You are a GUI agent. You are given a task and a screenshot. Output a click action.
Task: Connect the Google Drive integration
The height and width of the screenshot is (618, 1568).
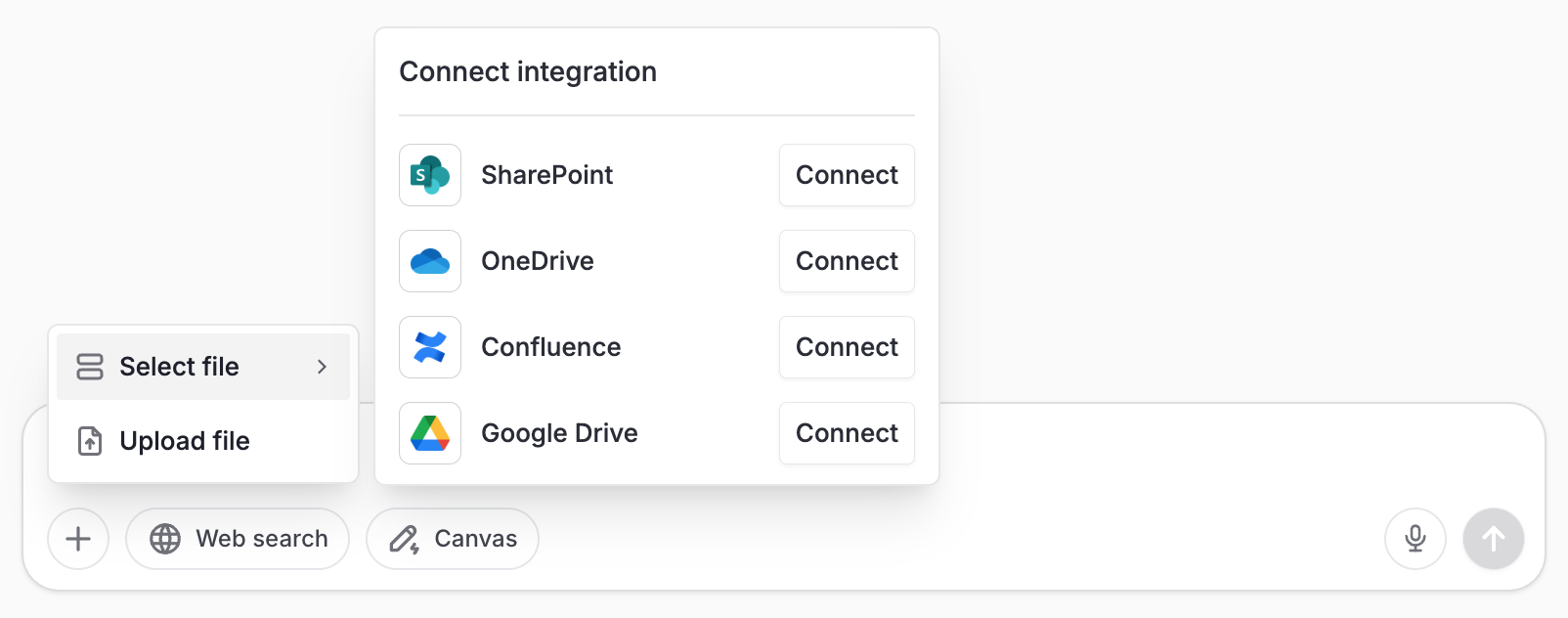(x=847, y=433)
